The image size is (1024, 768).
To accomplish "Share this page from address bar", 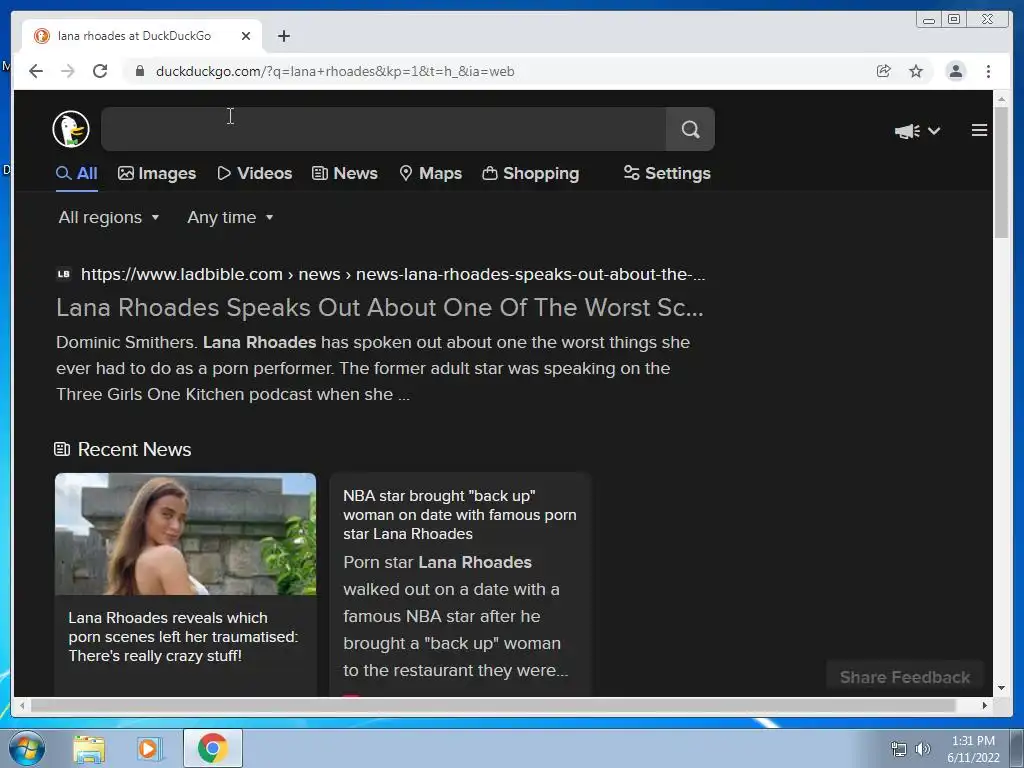I will [x=883, y=71].
